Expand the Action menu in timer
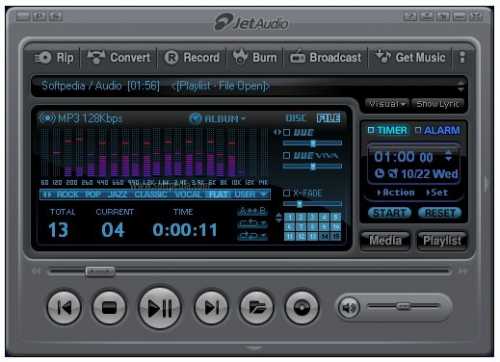Viewport: 500px width, 362px height. [395, 193]
